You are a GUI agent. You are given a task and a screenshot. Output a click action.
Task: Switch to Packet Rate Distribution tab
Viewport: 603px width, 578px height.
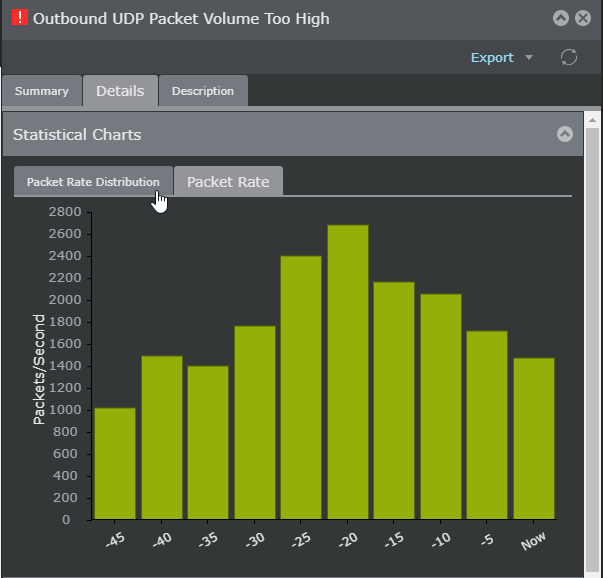93,182
